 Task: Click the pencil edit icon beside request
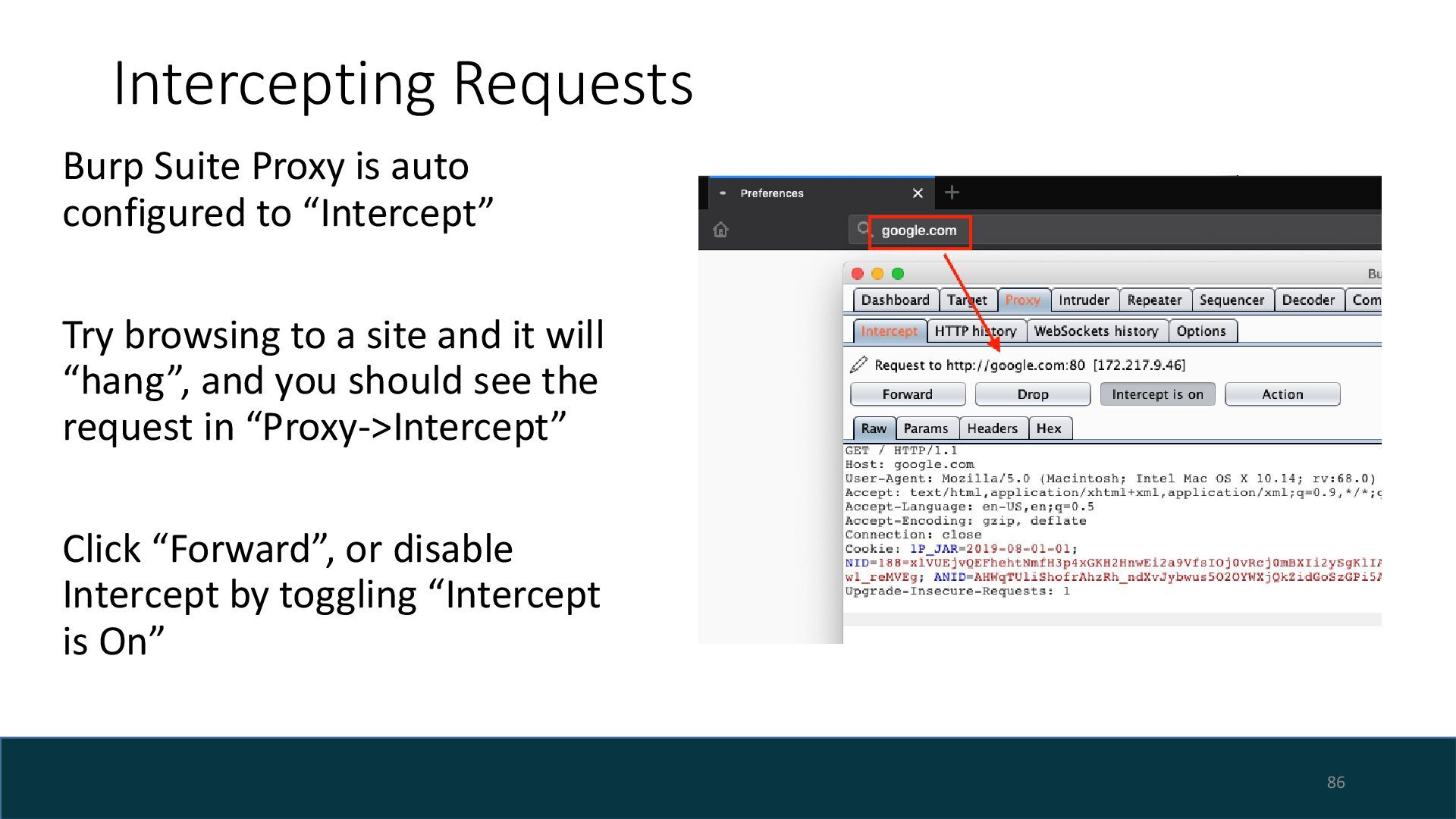click(858, 365)
